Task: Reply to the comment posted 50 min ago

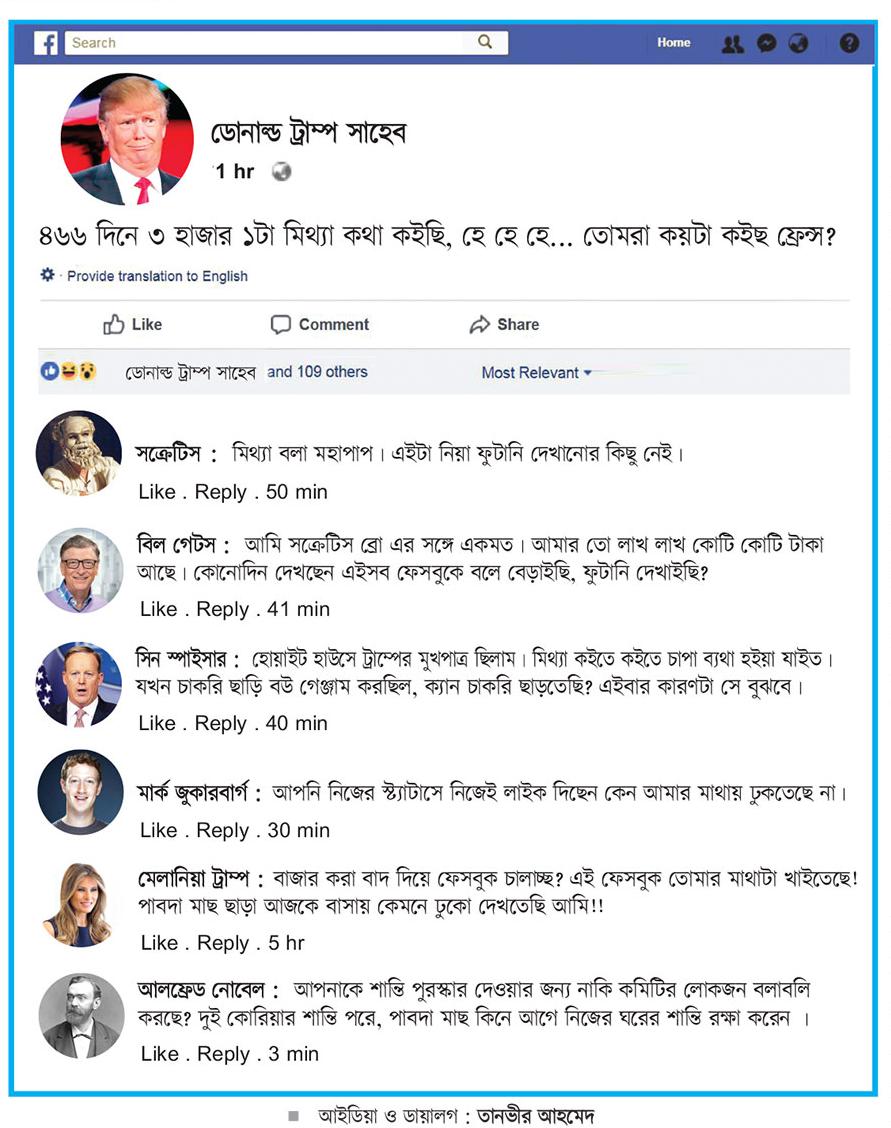Action: coord(221,493)
